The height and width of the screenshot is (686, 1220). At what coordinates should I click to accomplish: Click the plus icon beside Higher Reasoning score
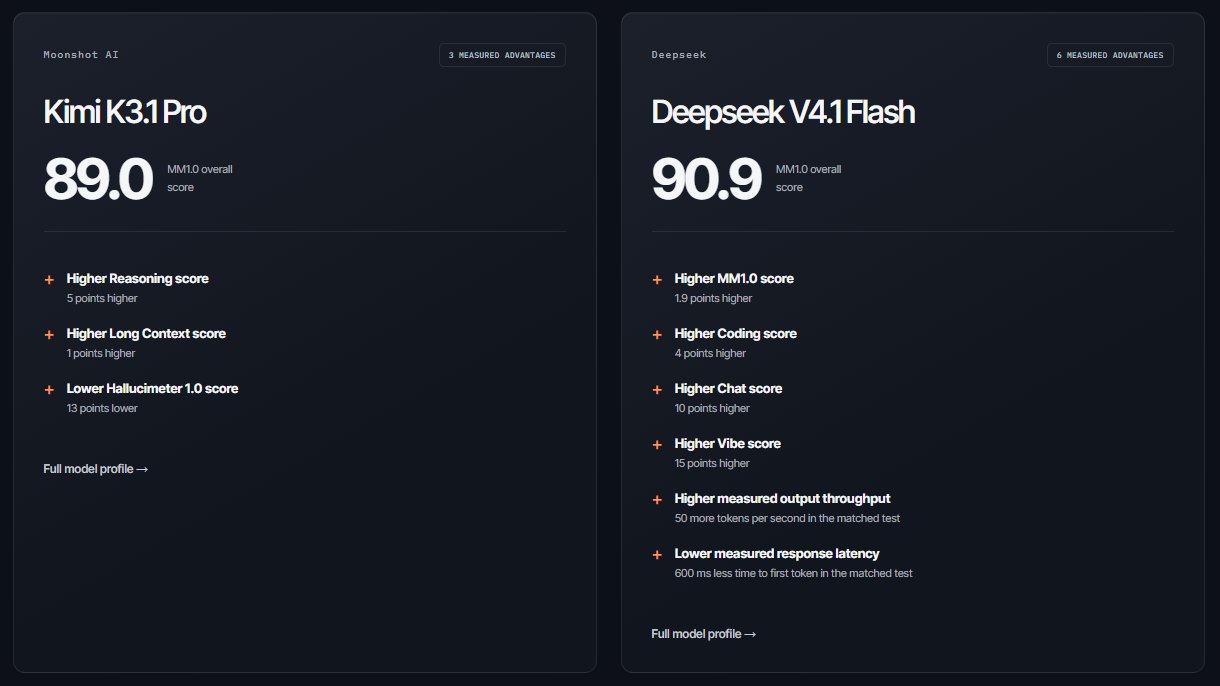coord(49,280)
